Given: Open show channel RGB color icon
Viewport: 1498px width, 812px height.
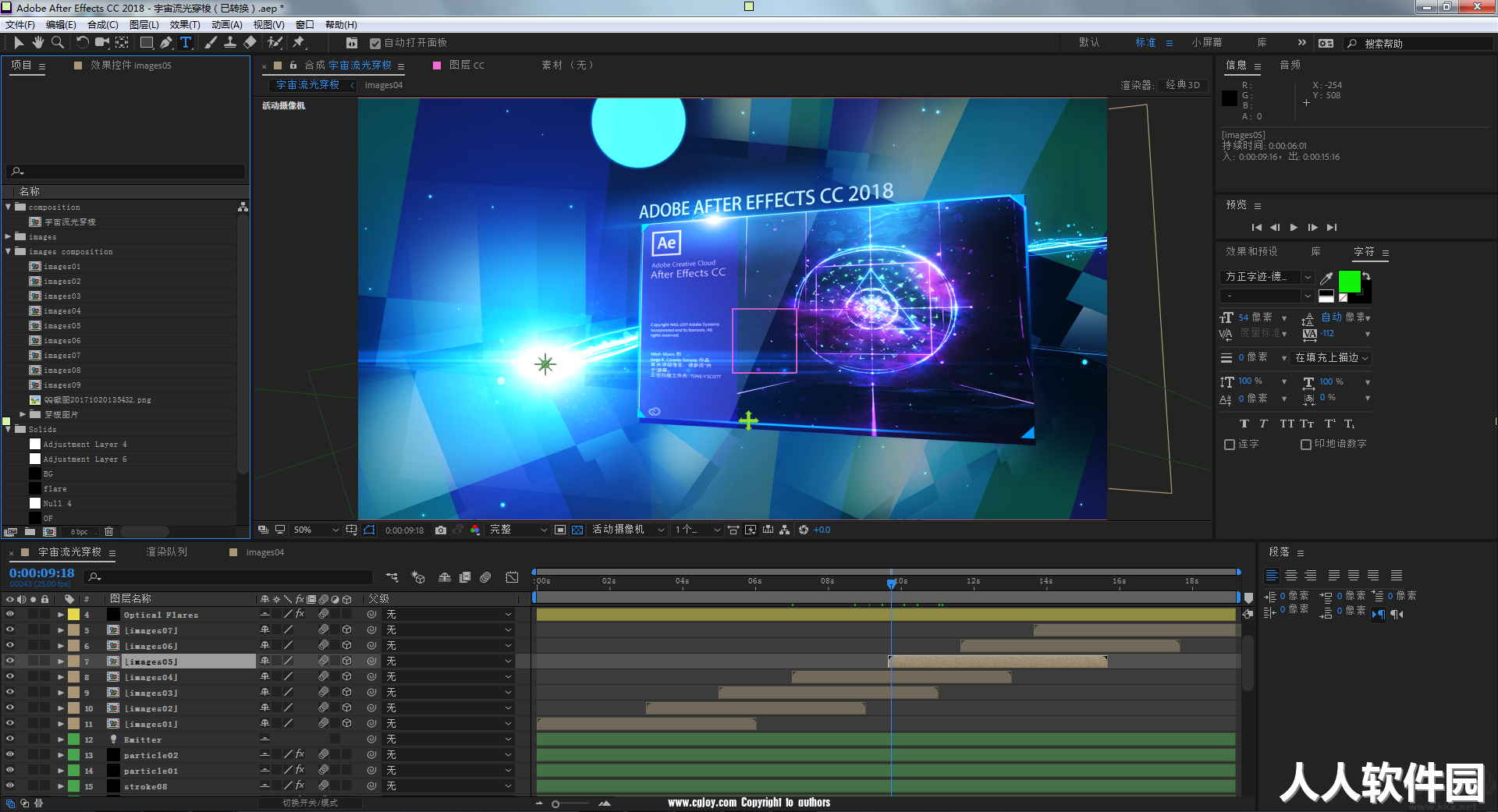Looking at the screenshot, I should point(475,530).
